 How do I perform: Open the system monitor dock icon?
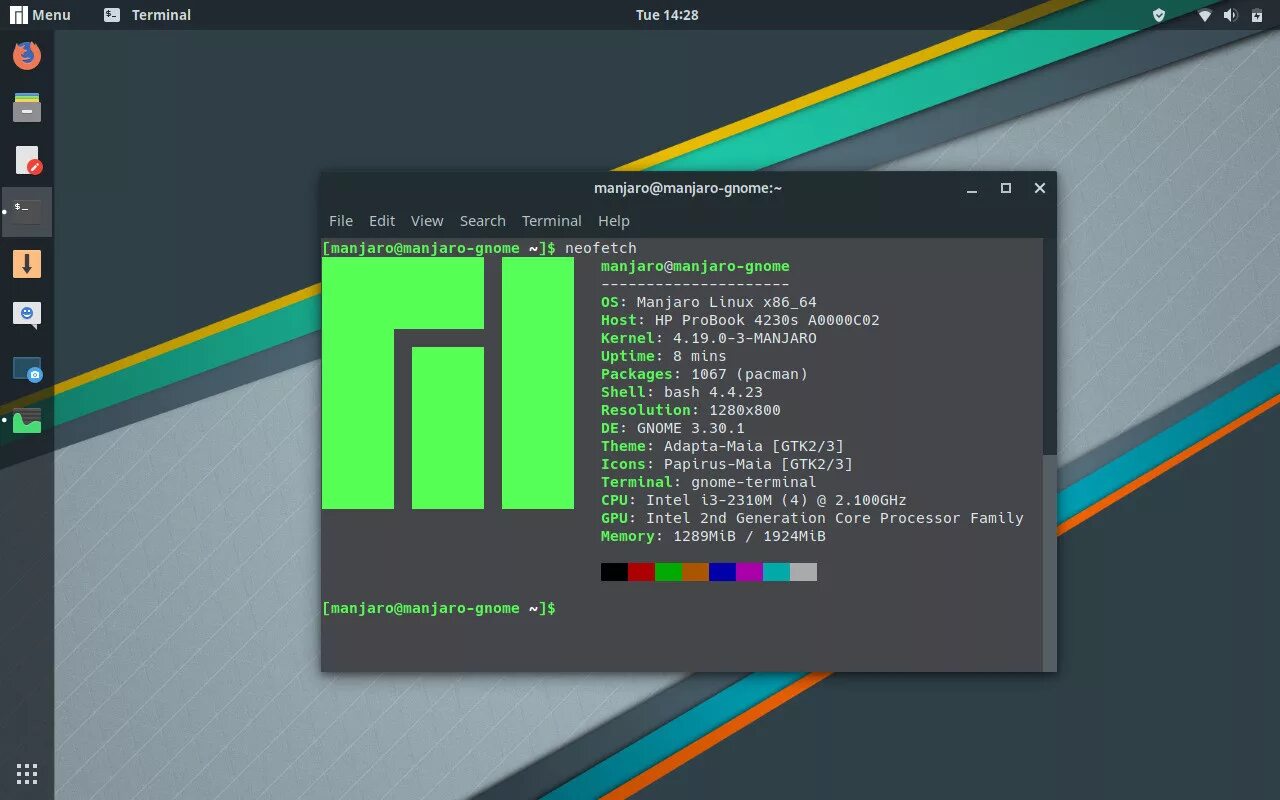click(27, 420)
